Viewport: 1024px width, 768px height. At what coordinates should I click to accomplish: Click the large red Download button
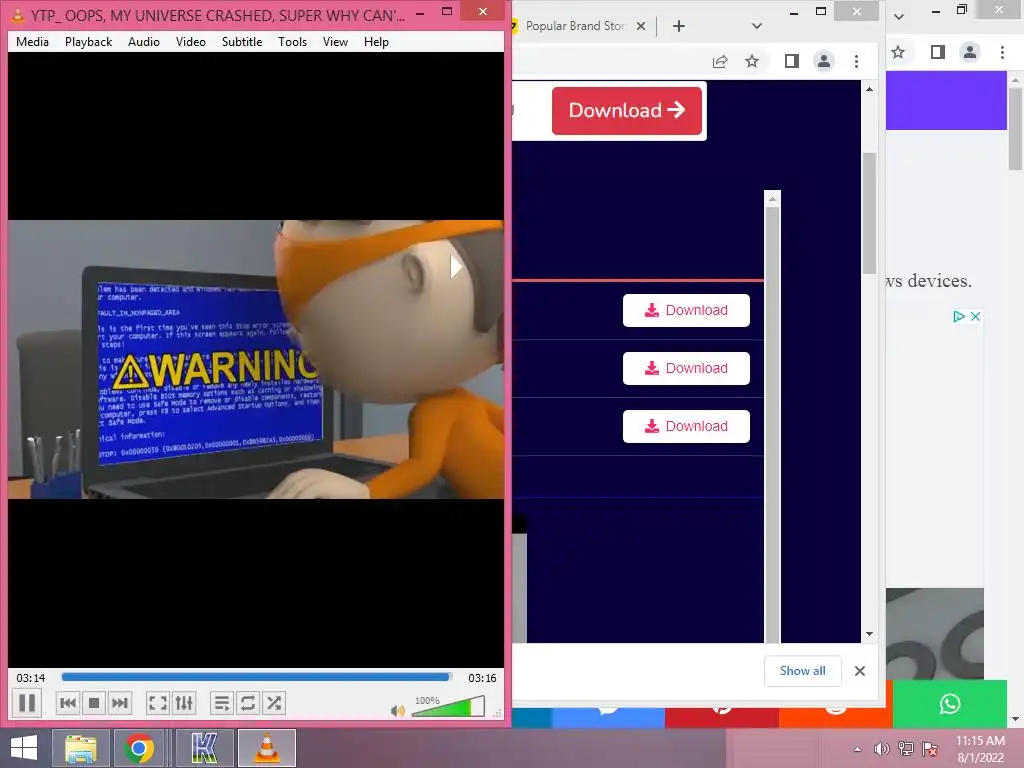(x=627, y=110)
